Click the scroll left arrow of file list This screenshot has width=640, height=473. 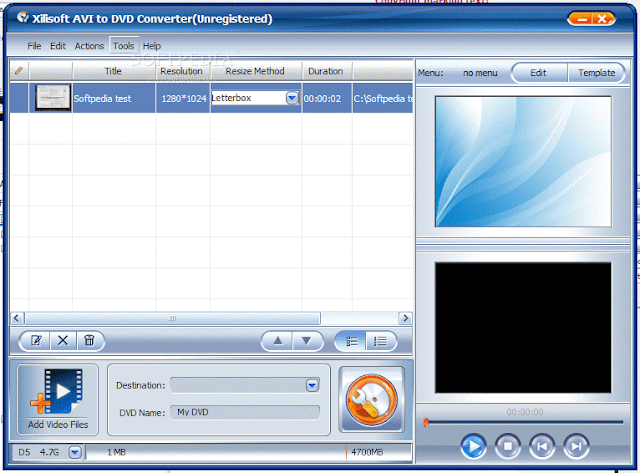tap(17, 318)
